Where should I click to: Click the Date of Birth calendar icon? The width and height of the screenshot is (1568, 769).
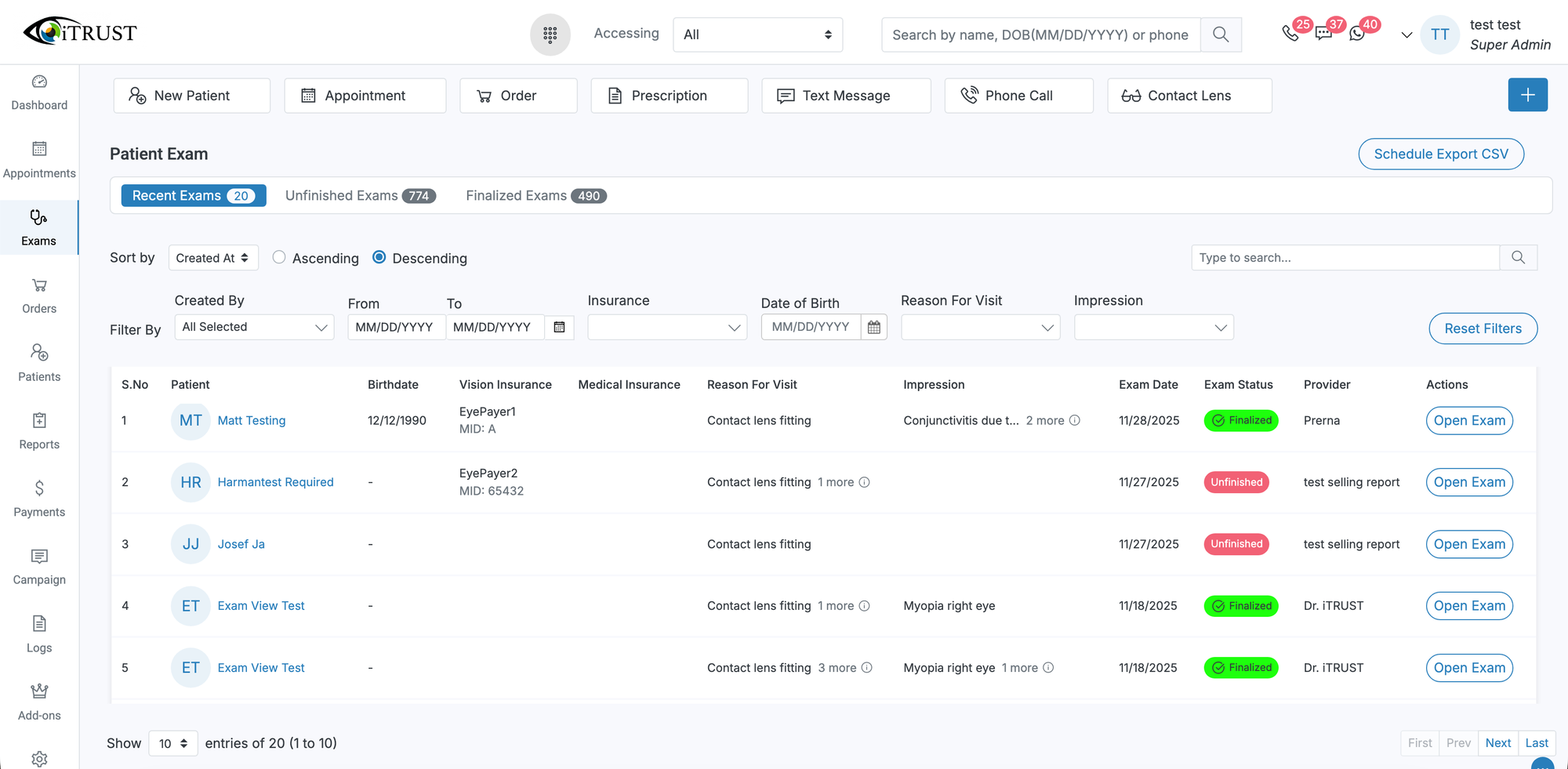coord(873,327)
